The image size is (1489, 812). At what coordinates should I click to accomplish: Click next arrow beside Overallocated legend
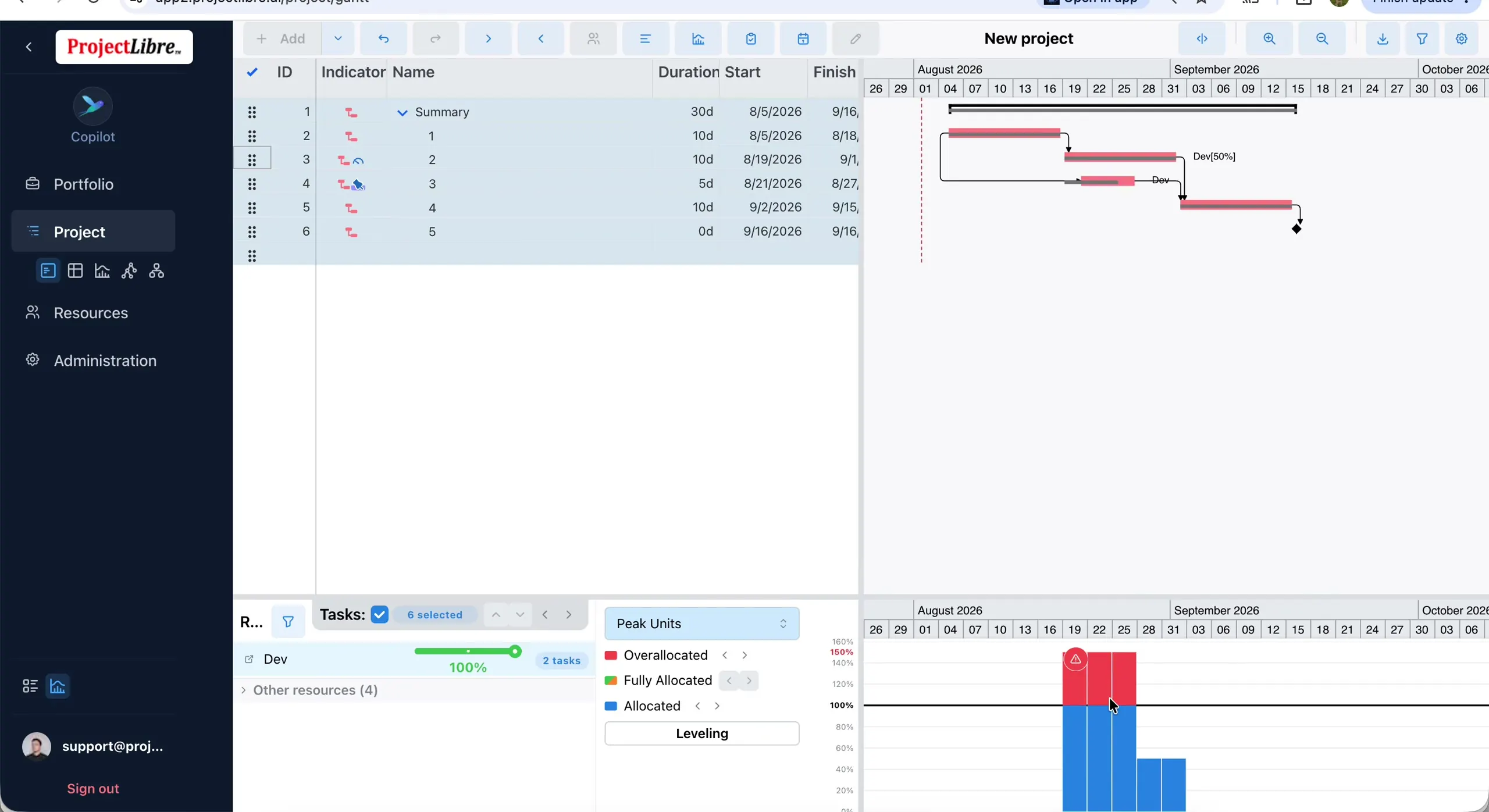pyautogui.click(x=744, y=656)
